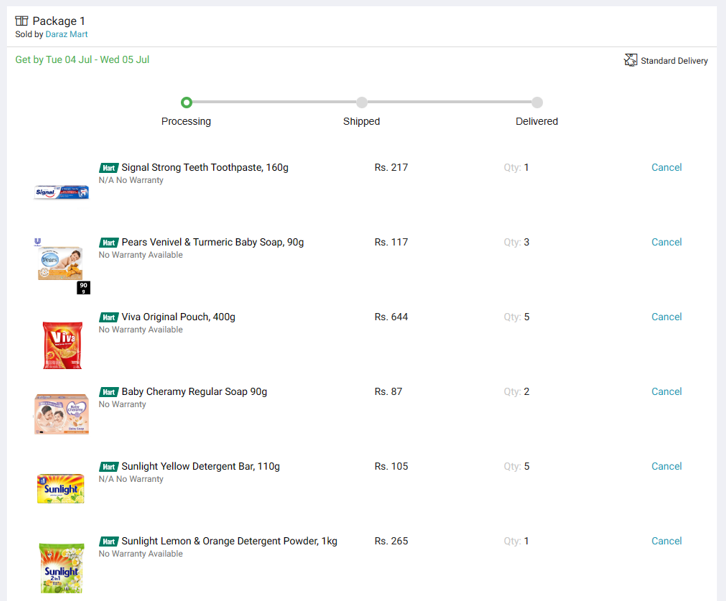Open the Pears baby soap product thumbnail
Screen dimensions: 726x601
click(x=62, y=265)
